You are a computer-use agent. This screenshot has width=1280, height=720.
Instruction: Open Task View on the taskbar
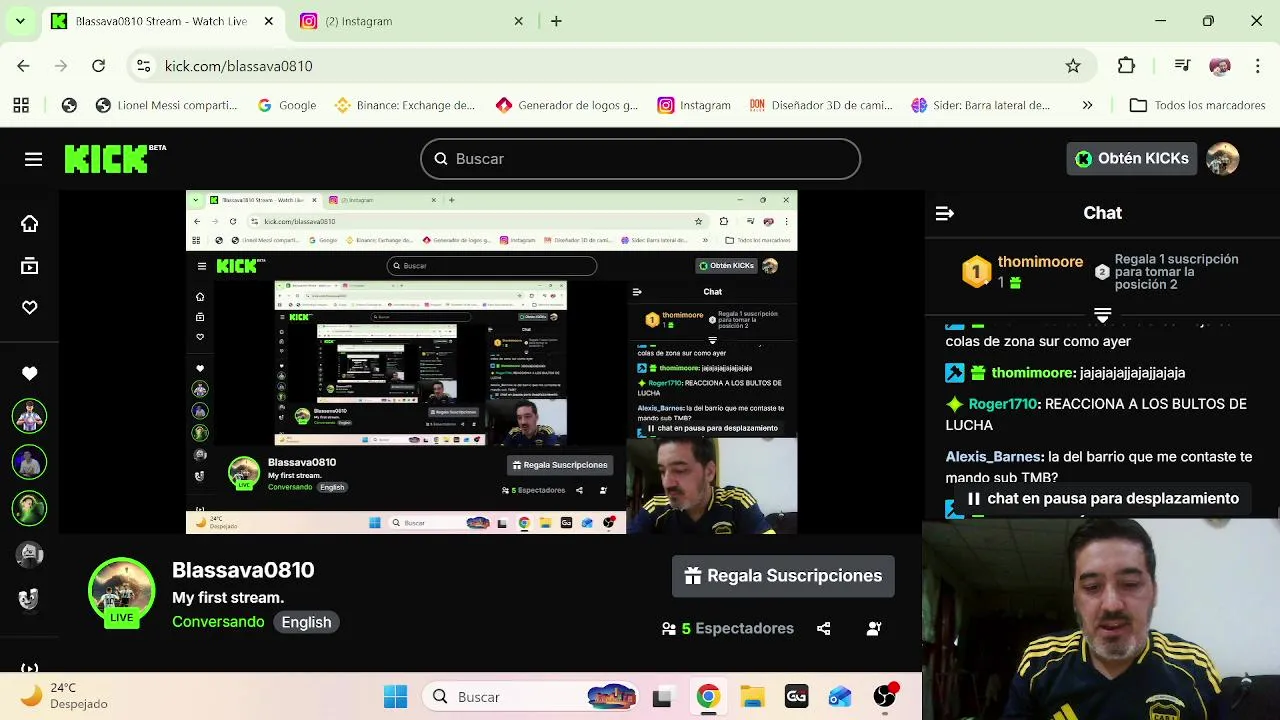[662, 697]
